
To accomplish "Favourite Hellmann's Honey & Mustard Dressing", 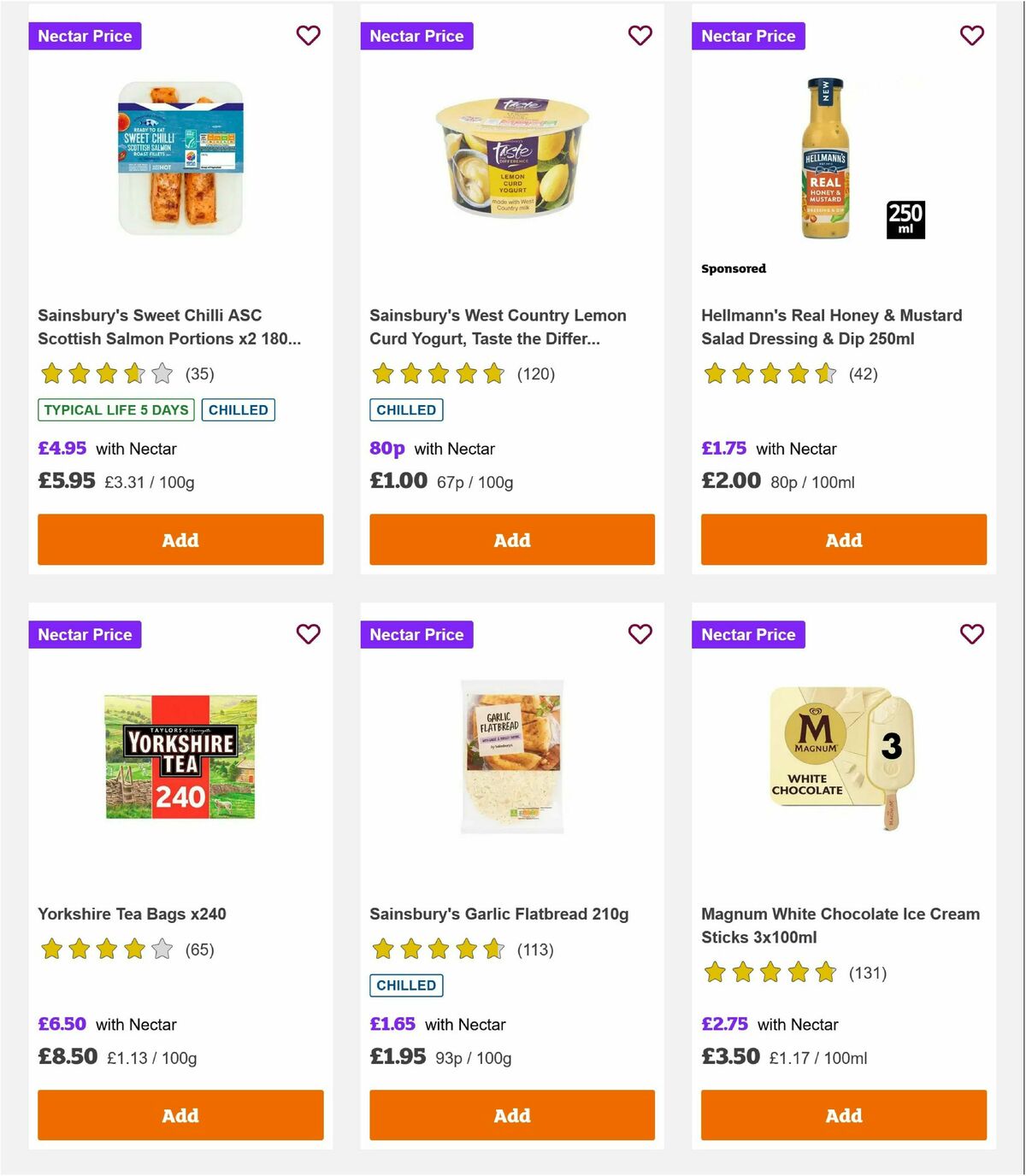I will pyautogui.click(x=971, y=36).
